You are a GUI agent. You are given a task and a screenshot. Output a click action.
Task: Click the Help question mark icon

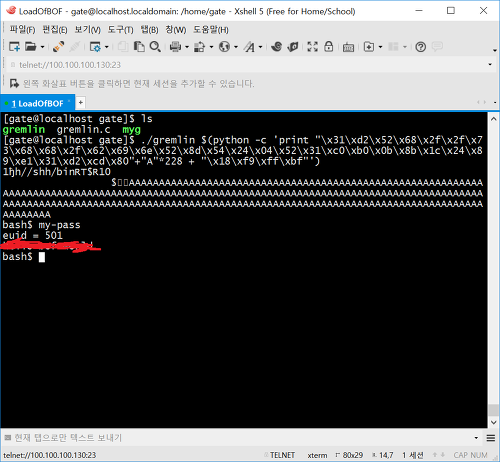[421, 47]
